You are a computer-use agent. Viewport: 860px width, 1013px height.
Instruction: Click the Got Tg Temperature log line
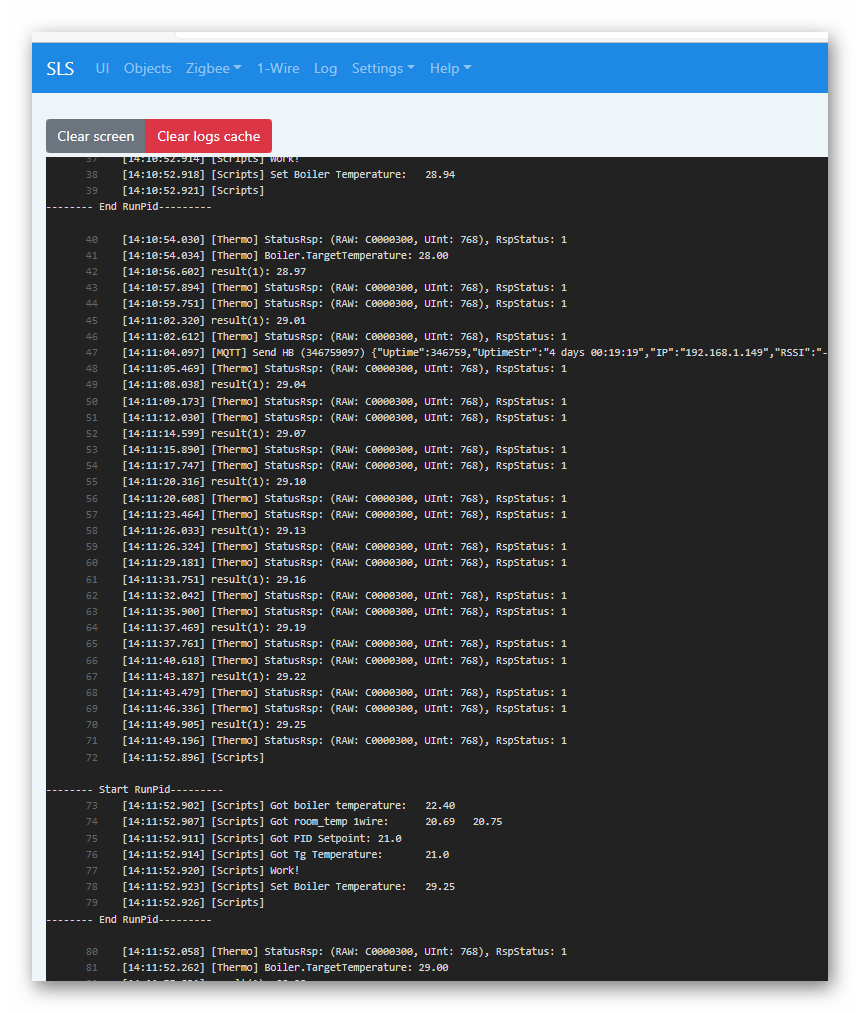click(x=285, y=854)
